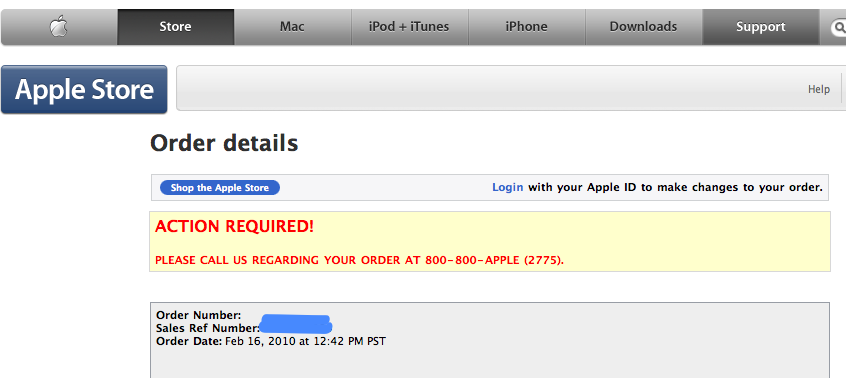Go to the Mac tab
Viewport: 846px width, 378px height.
[292, 26]
